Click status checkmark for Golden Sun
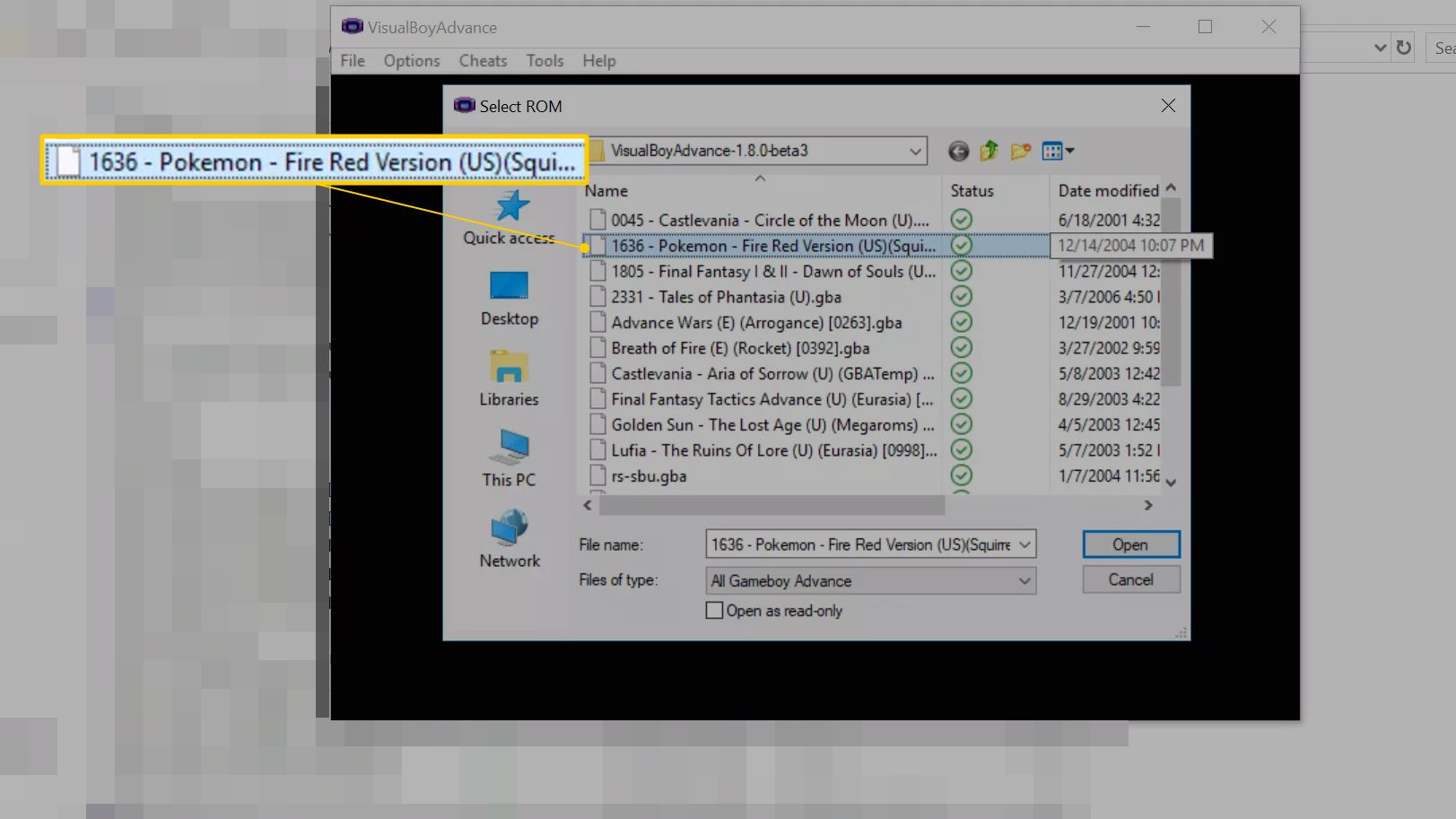 (x=962, y=424)
